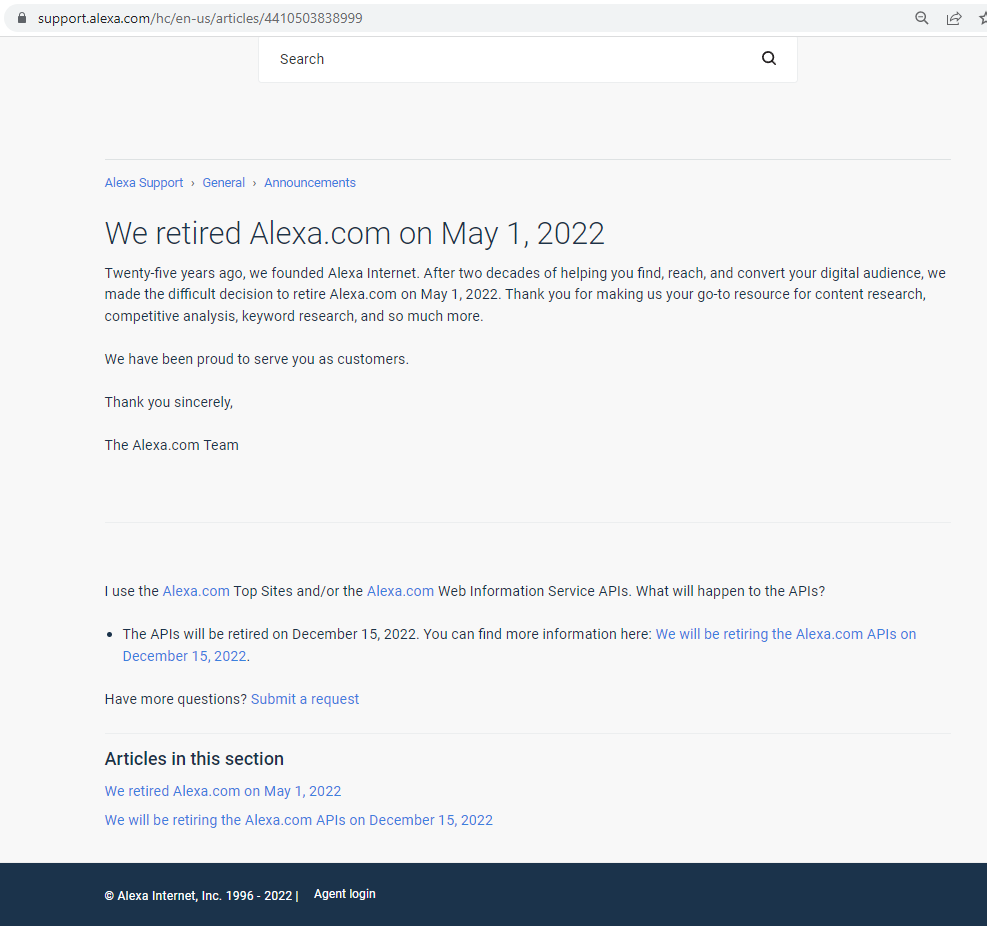Viewport: 987px width, 926px height.
Task: Click the 'We retired Alexa.com' page heading
Action: click(x=355, y=233)
